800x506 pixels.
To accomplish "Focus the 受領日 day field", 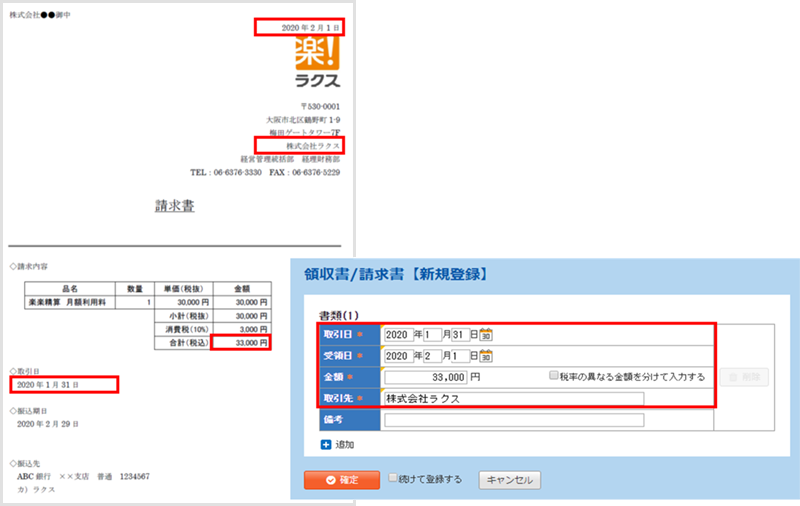I will coord(460,356).
